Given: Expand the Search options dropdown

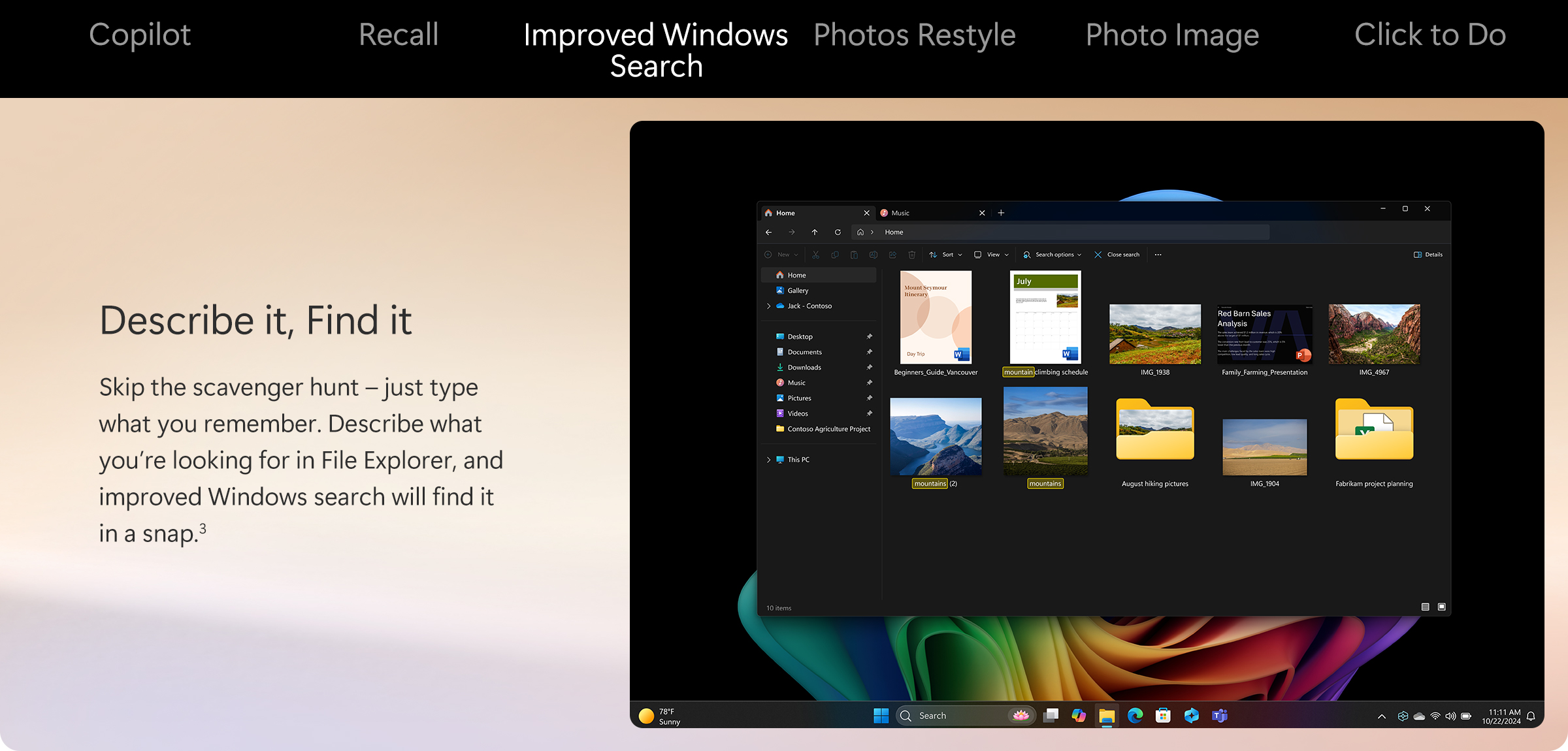Looking at the screenshot, I should coord(1052,255).
